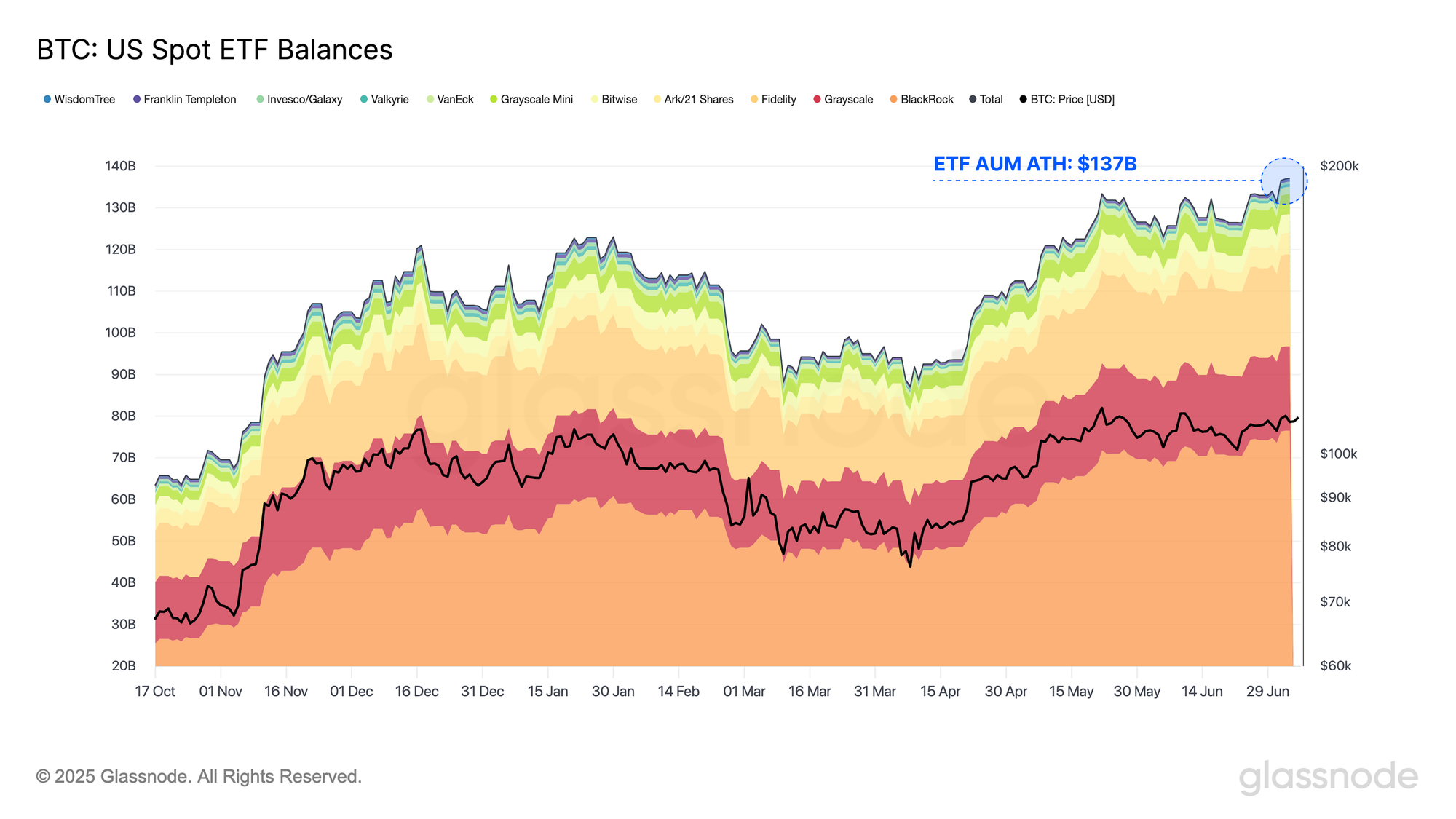Click the dashed blue circle highlight

[x=1284, y=180]
